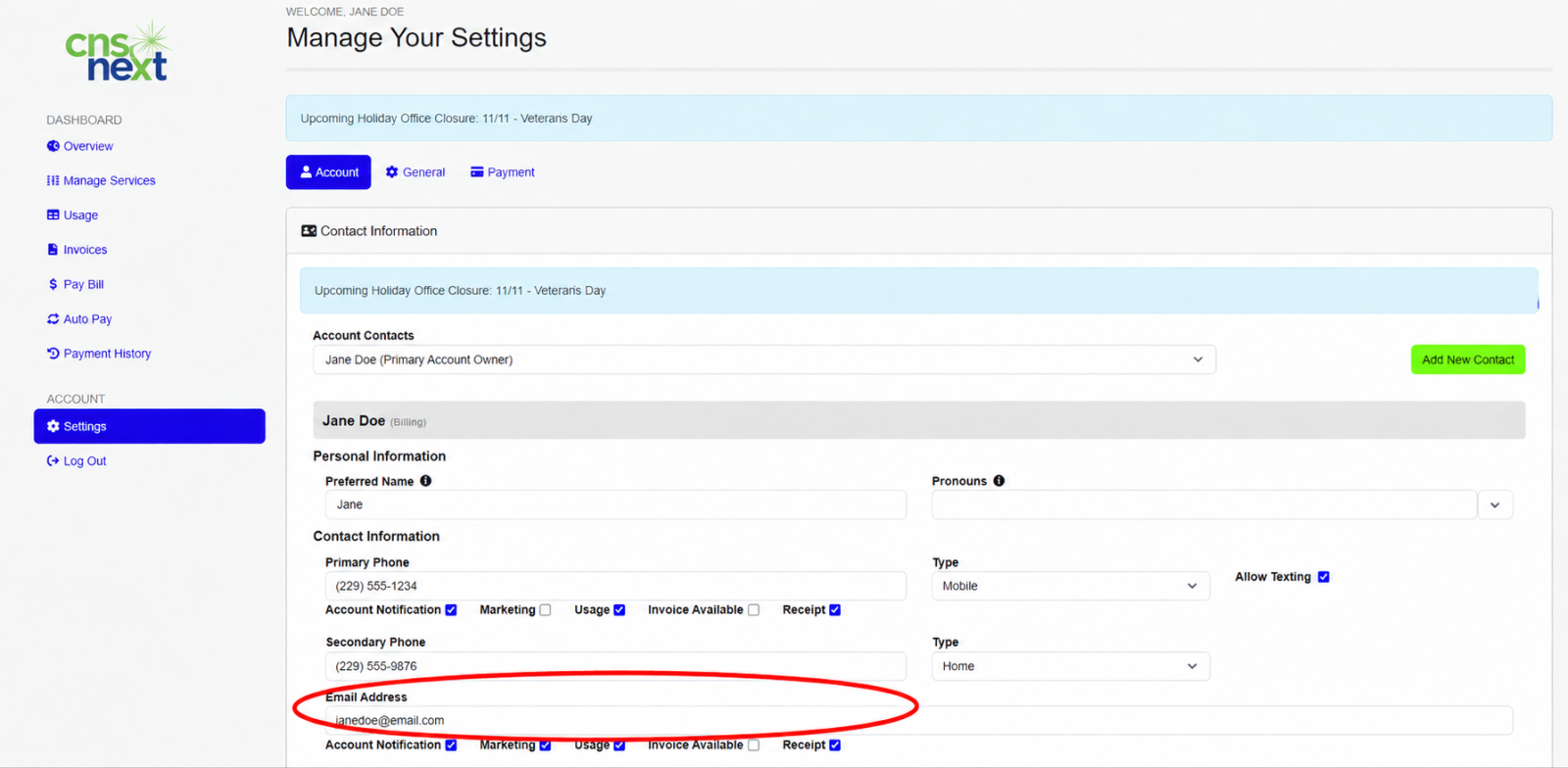
Task: Open the Pronouns dropdown arrow
Action: click(x=1494, y=504)
